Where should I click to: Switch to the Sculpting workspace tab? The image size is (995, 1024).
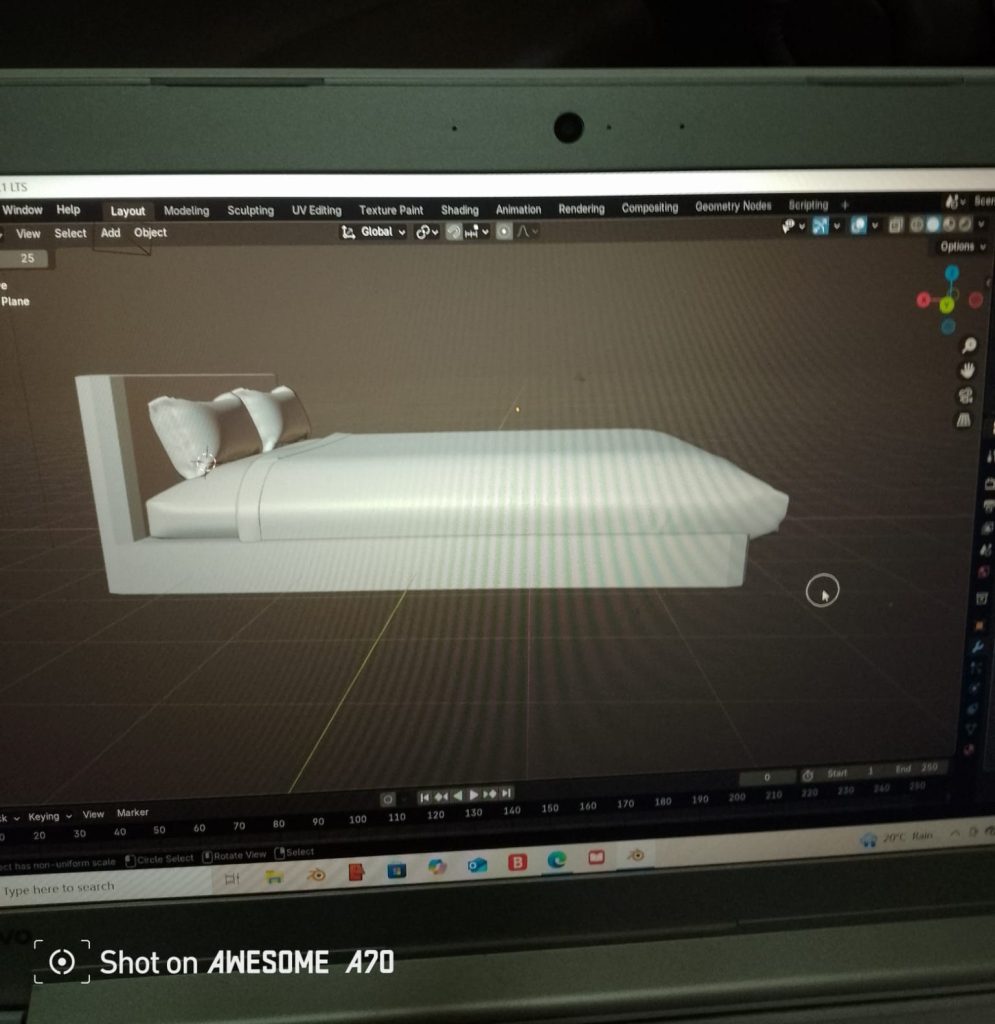coord(250,211)
